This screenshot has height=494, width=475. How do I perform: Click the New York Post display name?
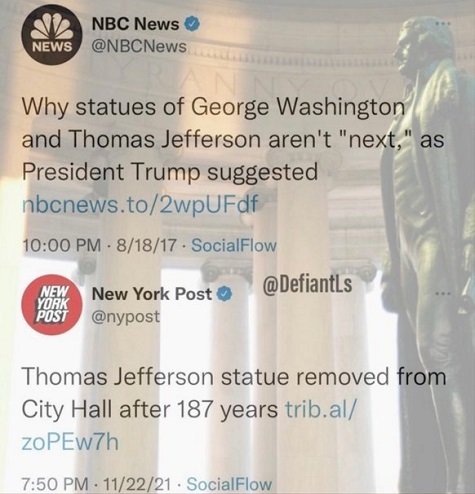pyautogui.click(x=152, y=294)
